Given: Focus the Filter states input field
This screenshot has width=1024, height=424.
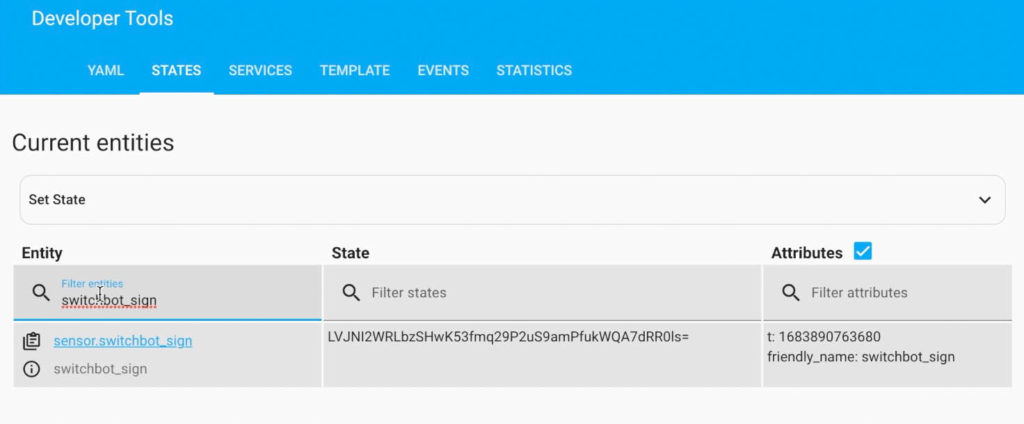Looking at the screenshot, I should 543,293.
